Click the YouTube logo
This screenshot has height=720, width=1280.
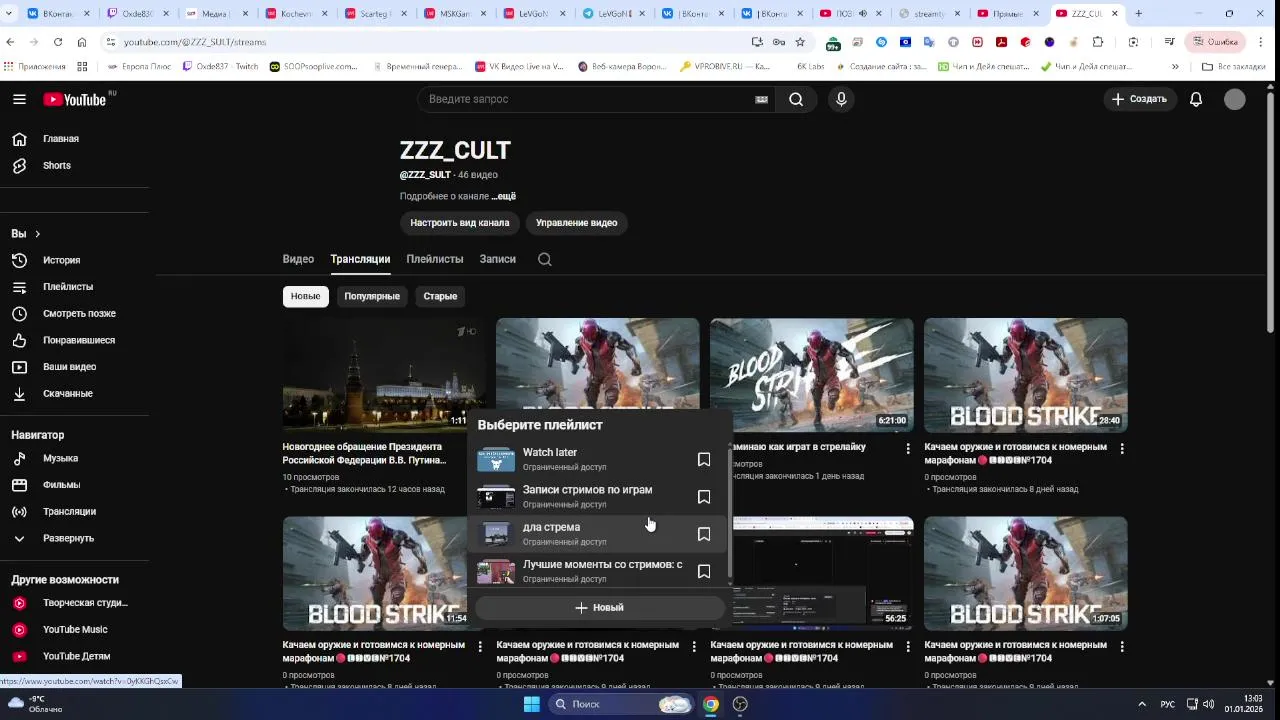pyautogui.click(x=75, y=99)
